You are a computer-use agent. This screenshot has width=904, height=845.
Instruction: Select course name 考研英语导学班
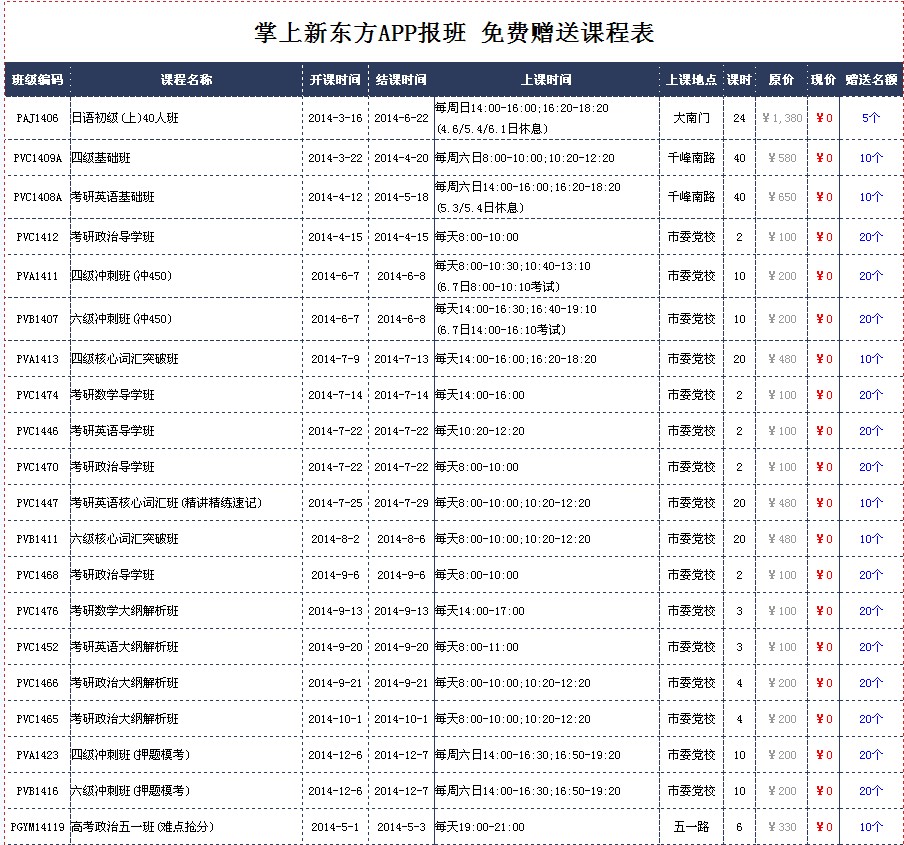[112, 431]
